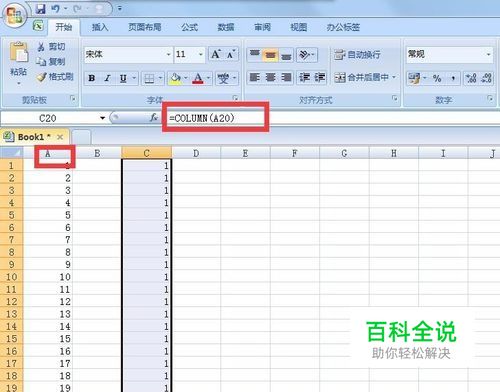Toggle middle vertical alignment
This screenshot has width=500, height=392.
270,54
